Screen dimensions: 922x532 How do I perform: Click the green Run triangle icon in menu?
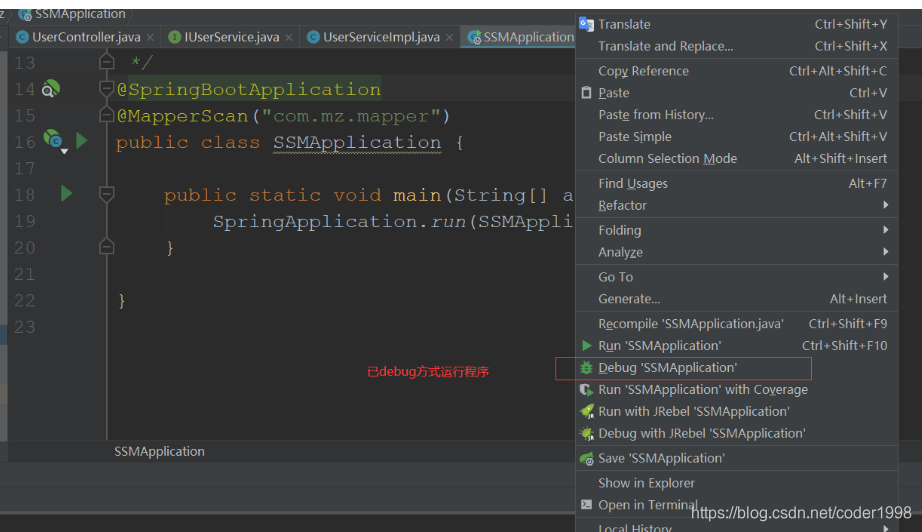586,345
